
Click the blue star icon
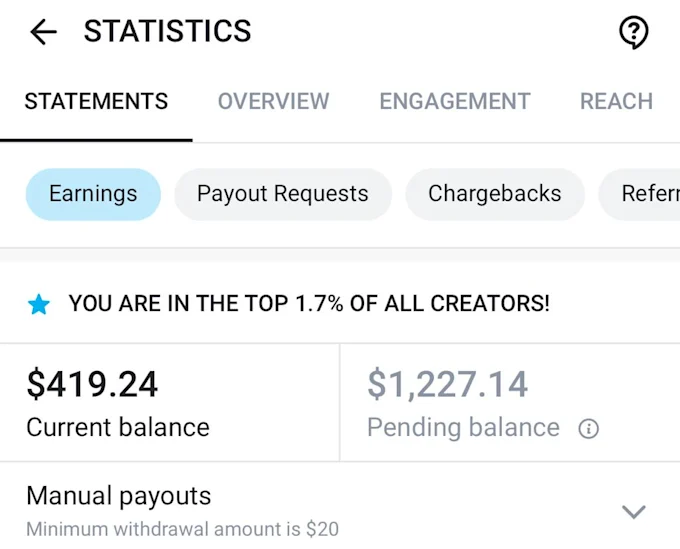tap(39, 304)
